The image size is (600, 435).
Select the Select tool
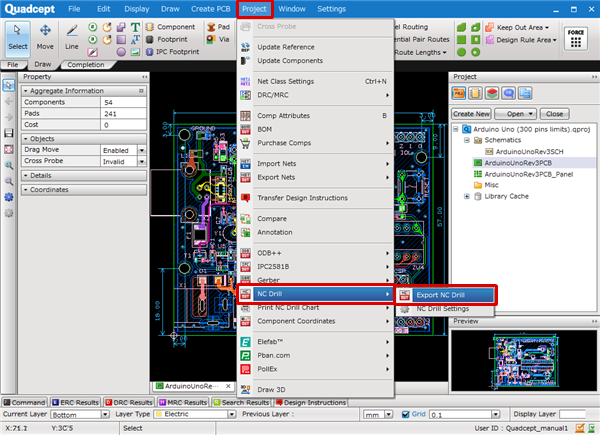pos(18,39)
